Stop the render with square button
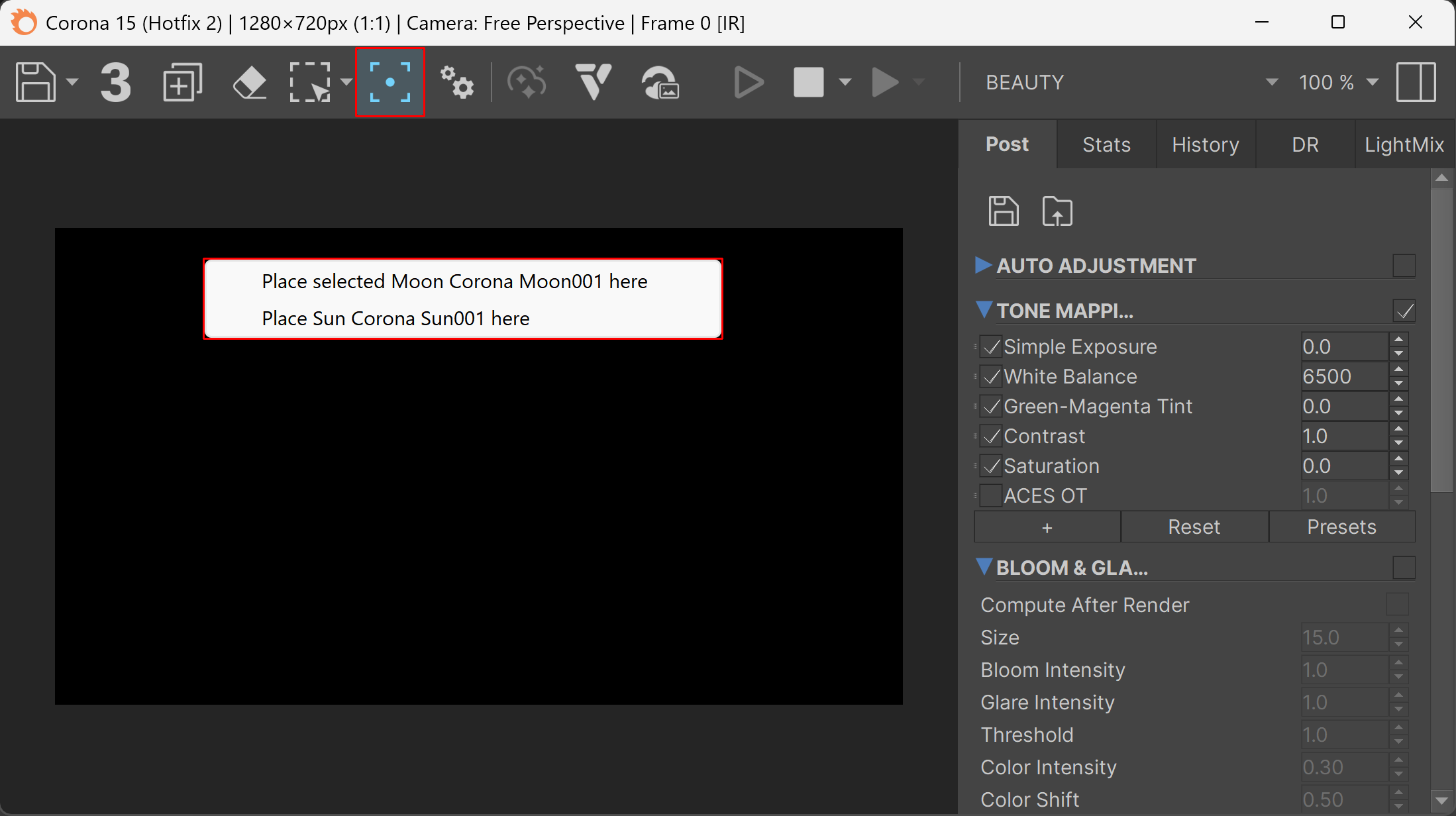 click(809, 82)
